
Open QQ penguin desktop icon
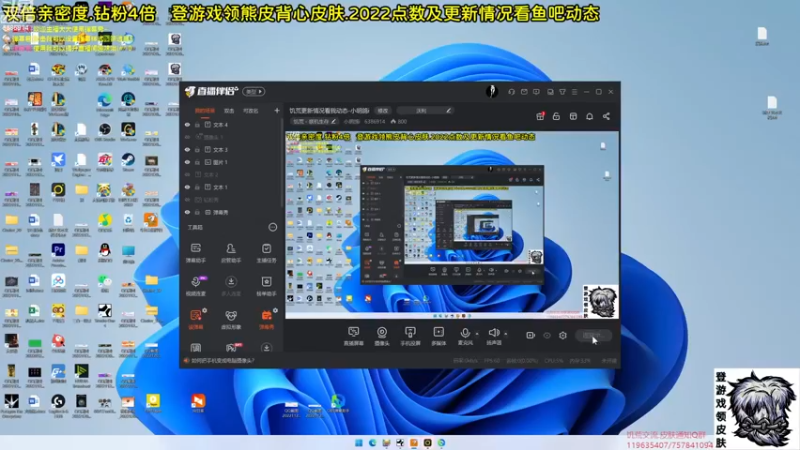[105, 253]
